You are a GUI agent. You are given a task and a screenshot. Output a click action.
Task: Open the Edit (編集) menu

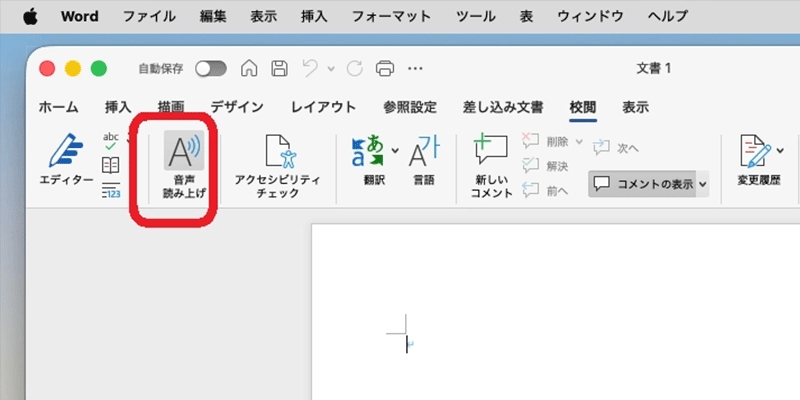click(x=213, y=16)
